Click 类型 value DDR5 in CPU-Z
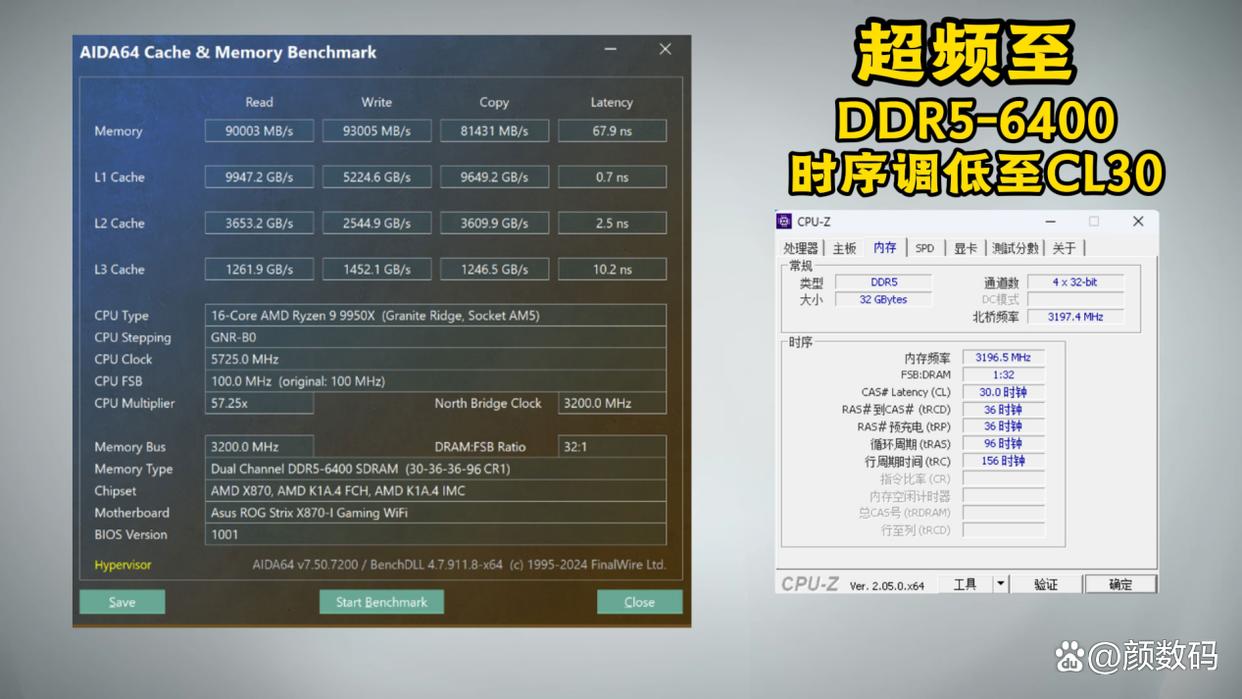 (x=883, y=283)
